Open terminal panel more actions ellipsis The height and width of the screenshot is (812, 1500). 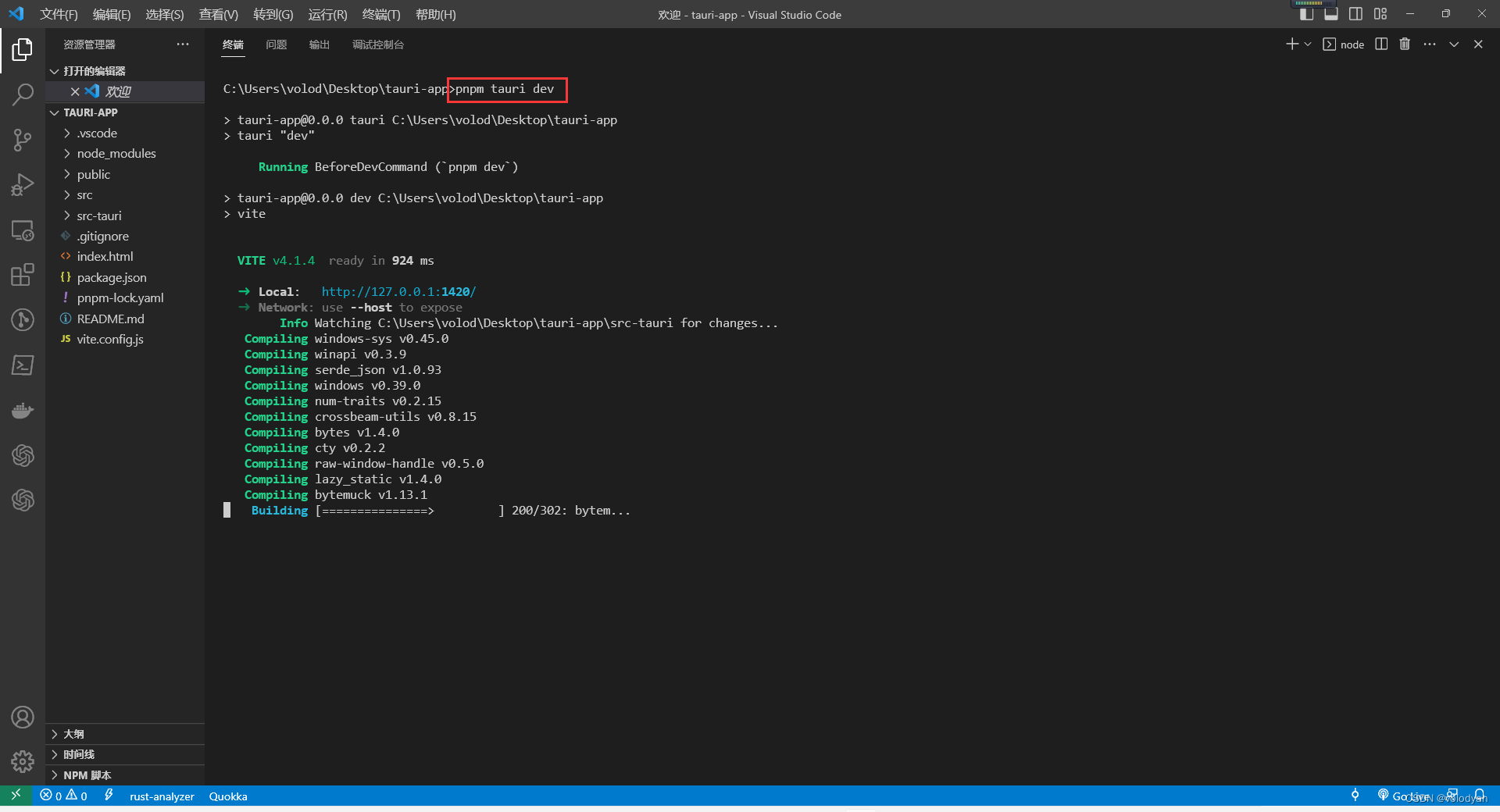pyautogui.click(x=1430, y=45)
